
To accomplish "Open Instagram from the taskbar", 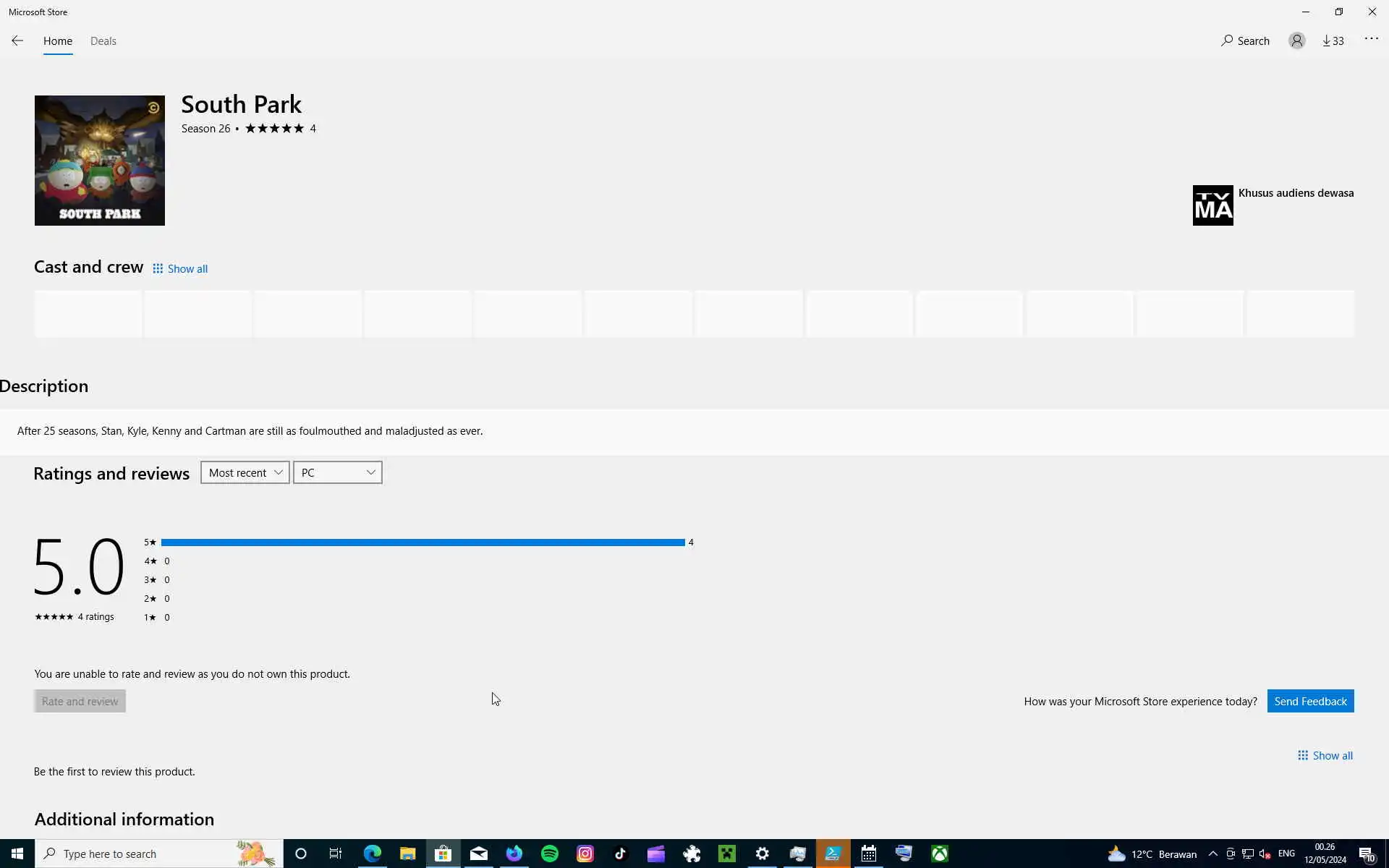I will [585, 854].
